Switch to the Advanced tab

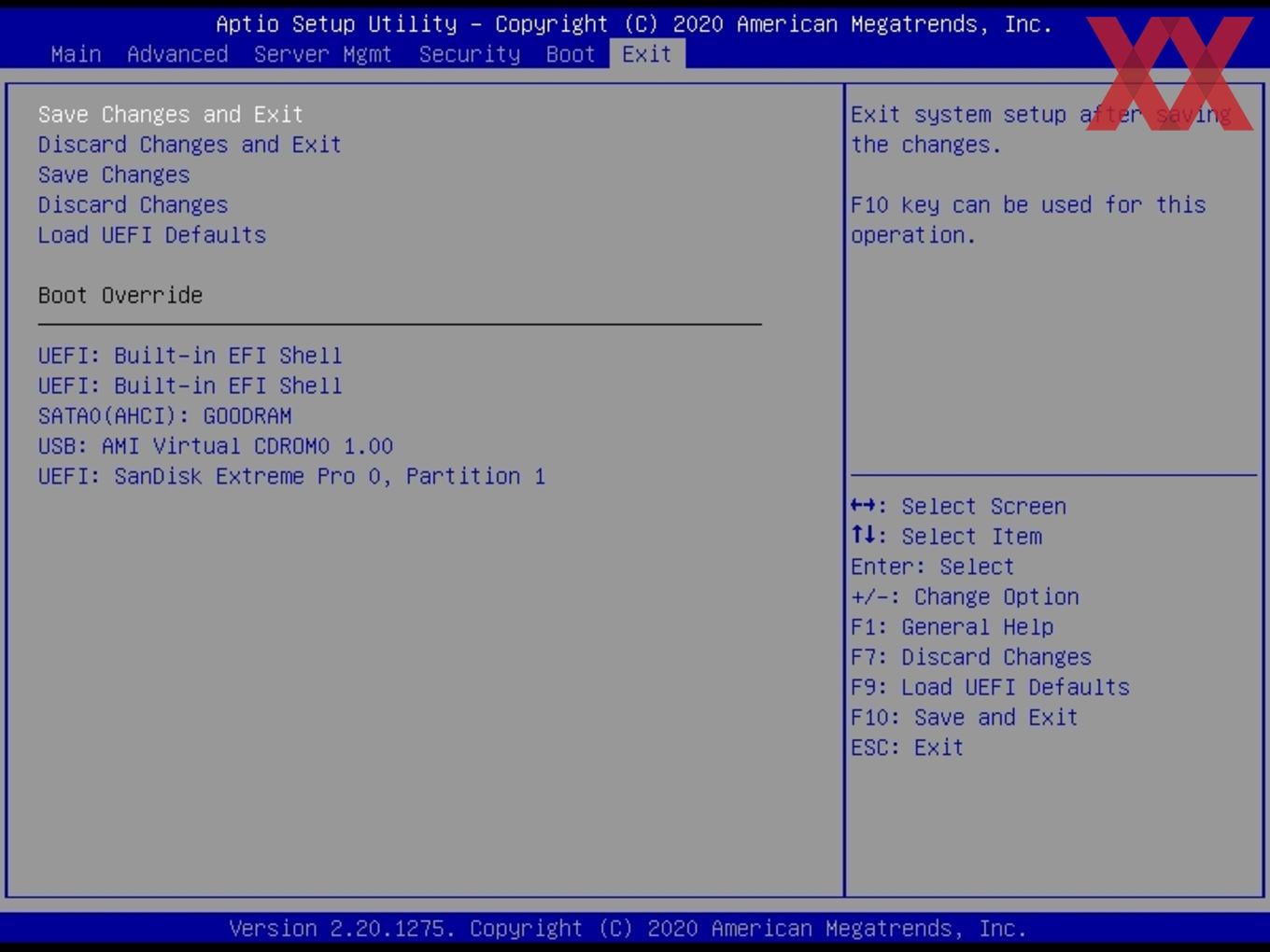click(x=177, y=54)
